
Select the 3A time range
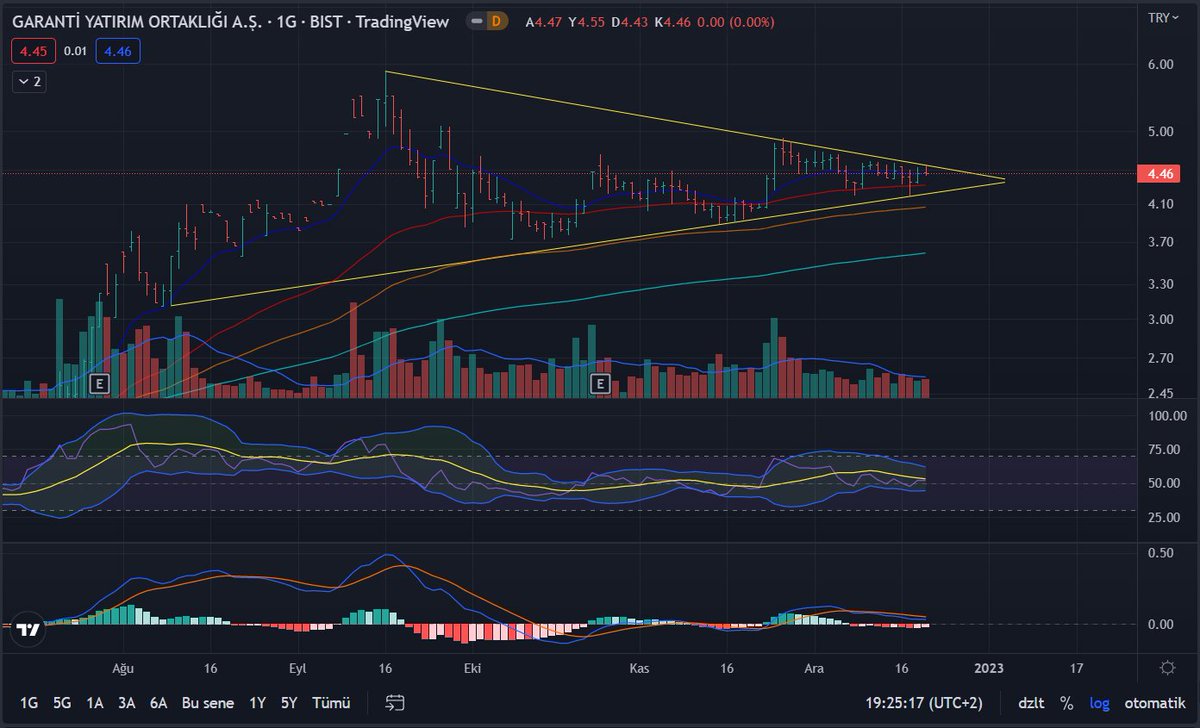(126, 703)
